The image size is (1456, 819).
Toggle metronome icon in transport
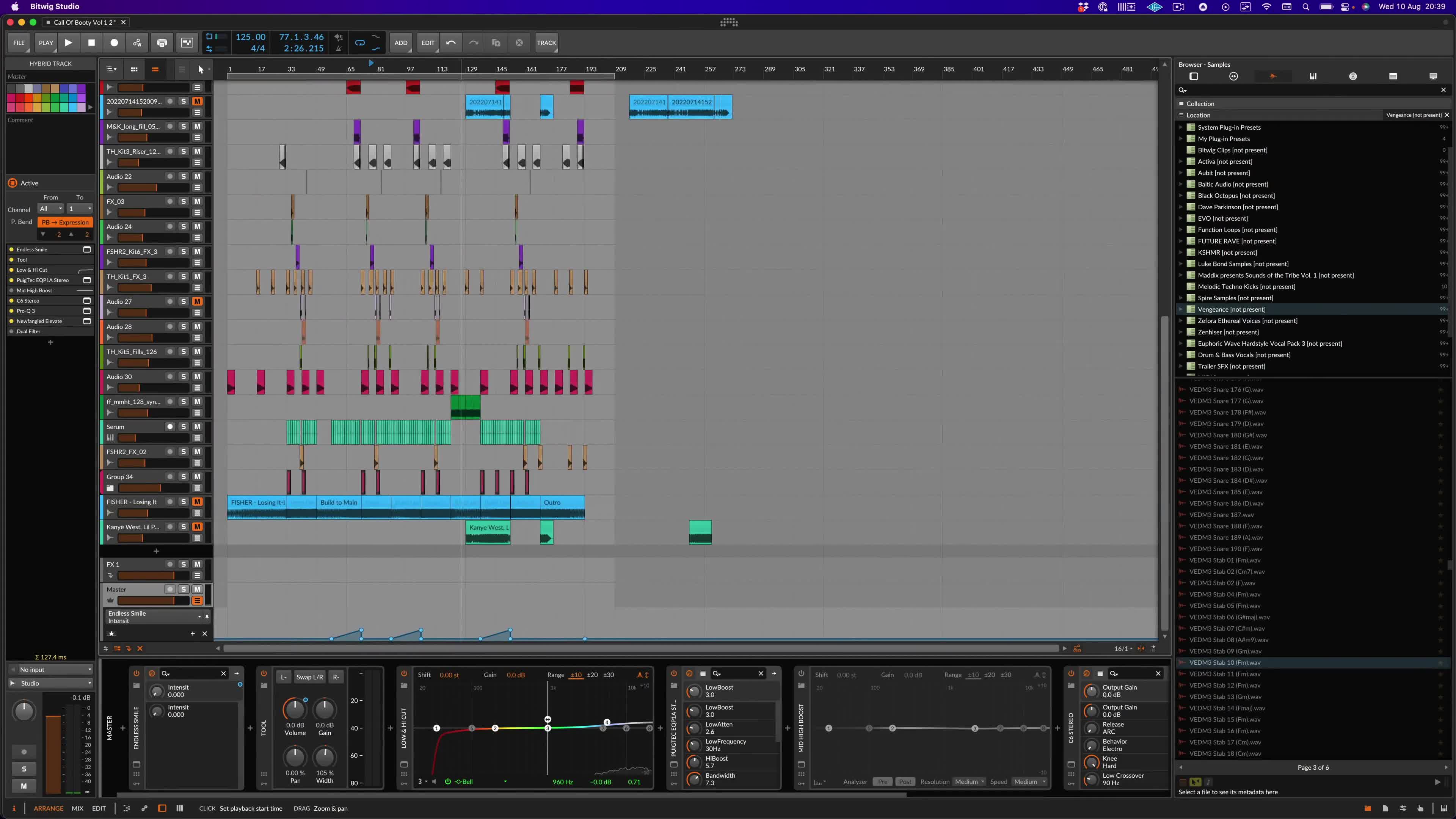pyautogui.click(x=339, y=49)
